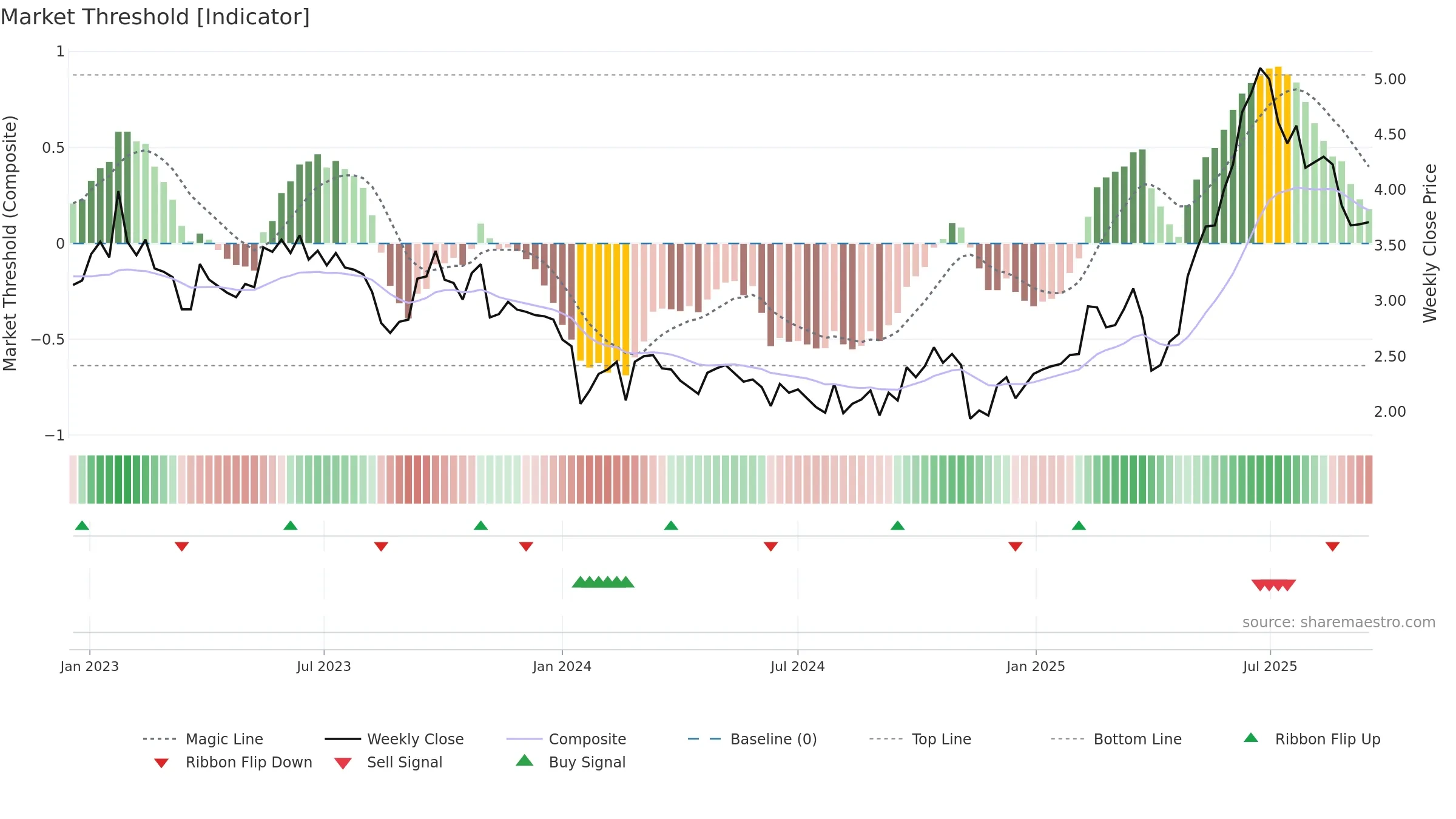The image size is (1456, 819).
Task: Click the left axis tick label −1
Action: point(55,435)
